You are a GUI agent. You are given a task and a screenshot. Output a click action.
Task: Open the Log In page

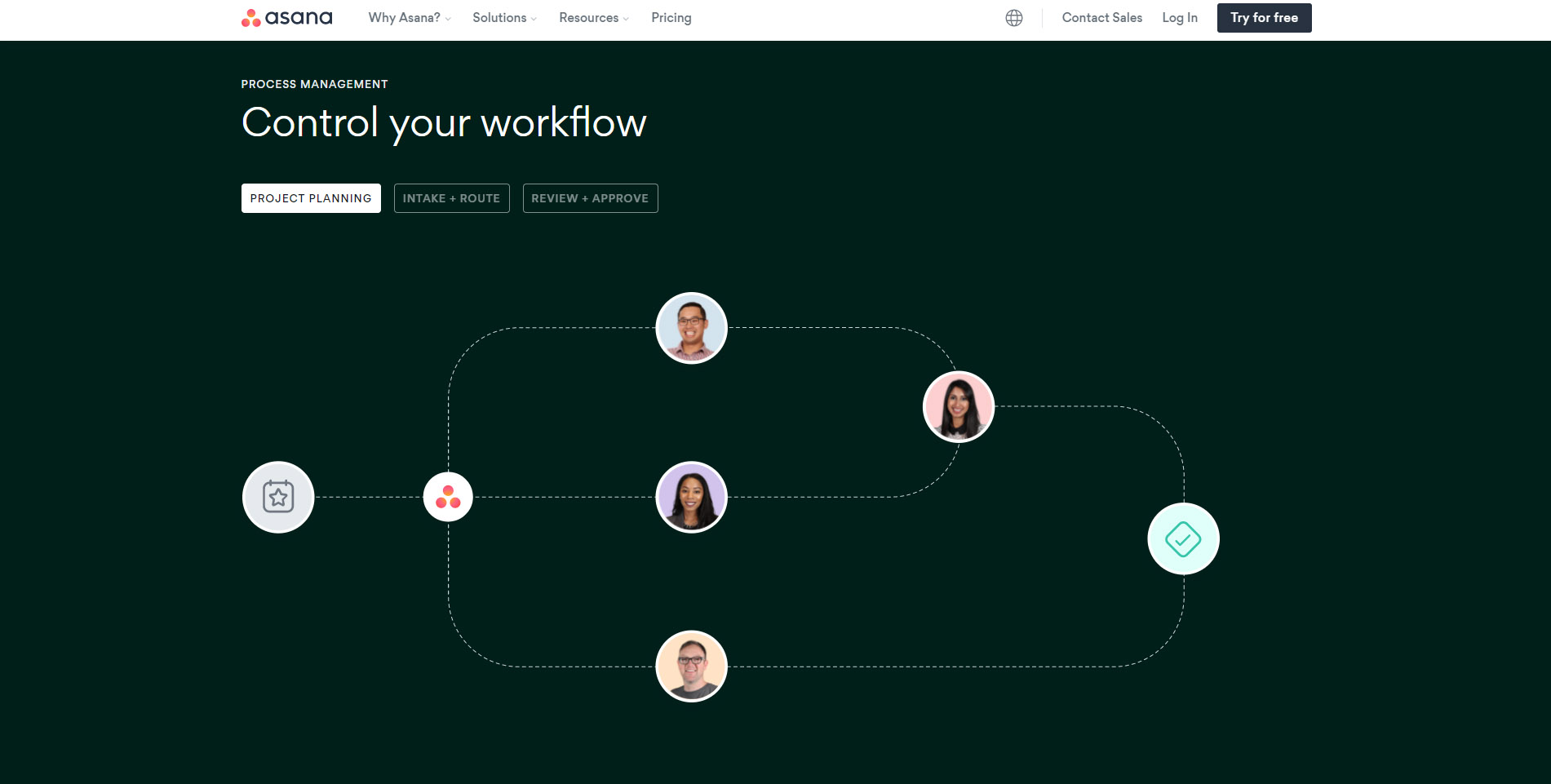point(1179,18)
